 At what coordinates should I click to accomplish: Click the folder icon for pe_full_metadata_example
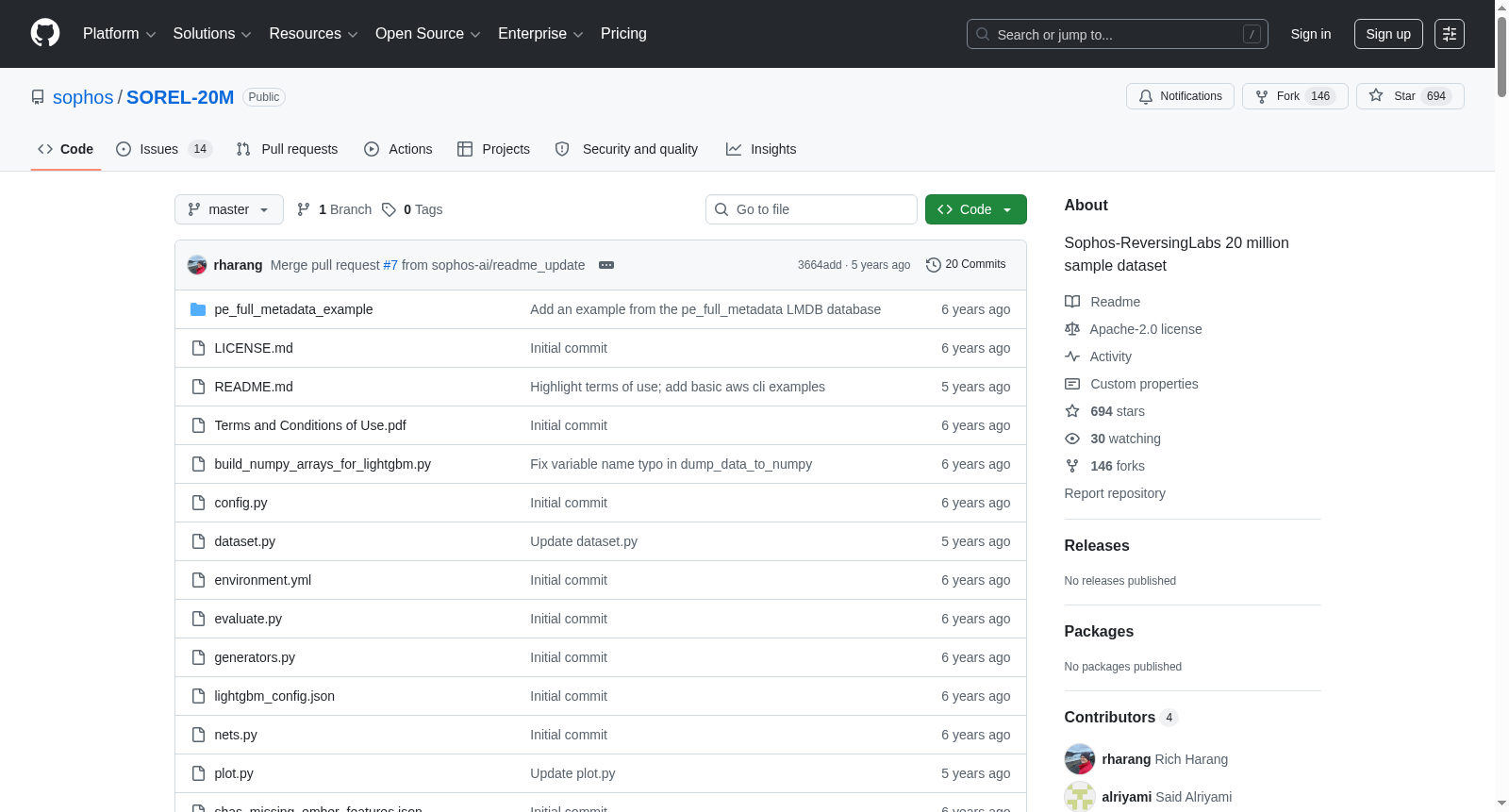[198, 309]
